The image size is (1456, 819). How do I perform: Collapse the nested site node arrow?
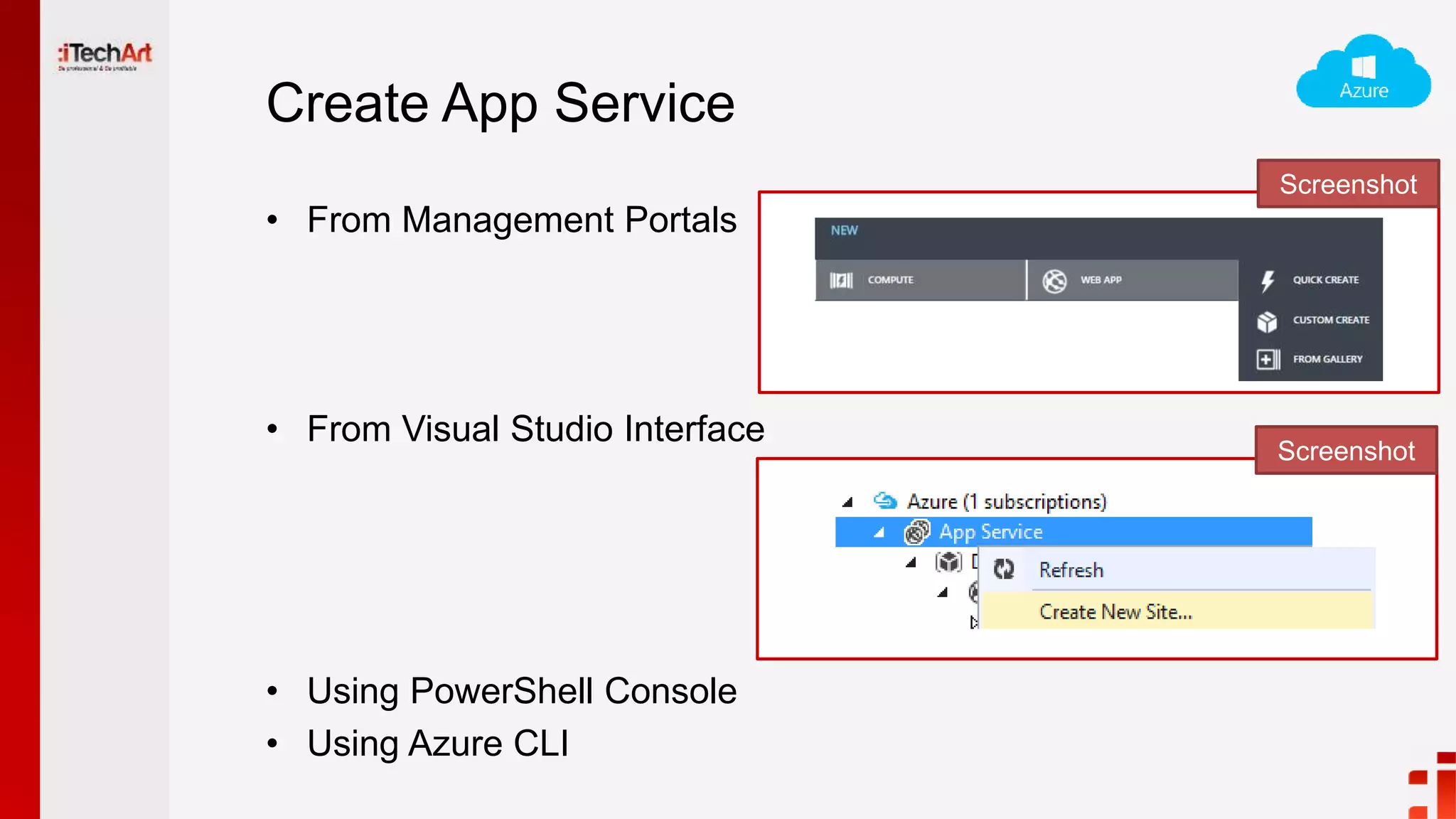[943, 592]
